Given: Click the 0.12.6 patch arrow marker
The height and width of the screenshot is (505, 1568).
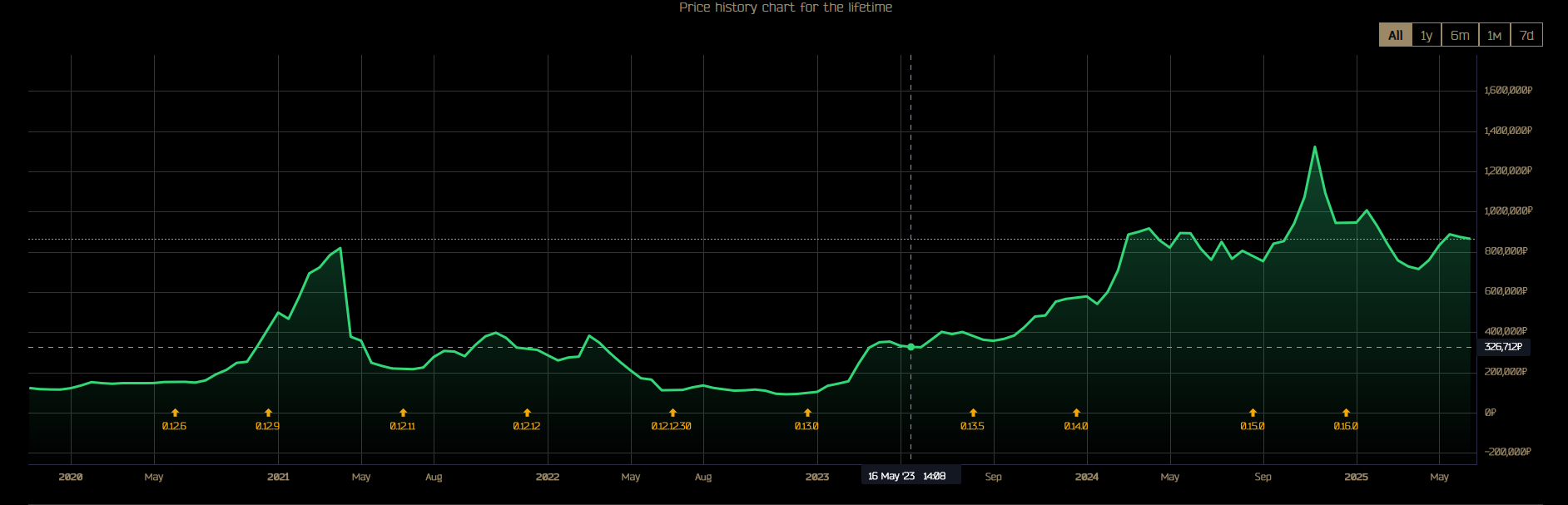Looking at the screenshot, I should click(175, 413).
